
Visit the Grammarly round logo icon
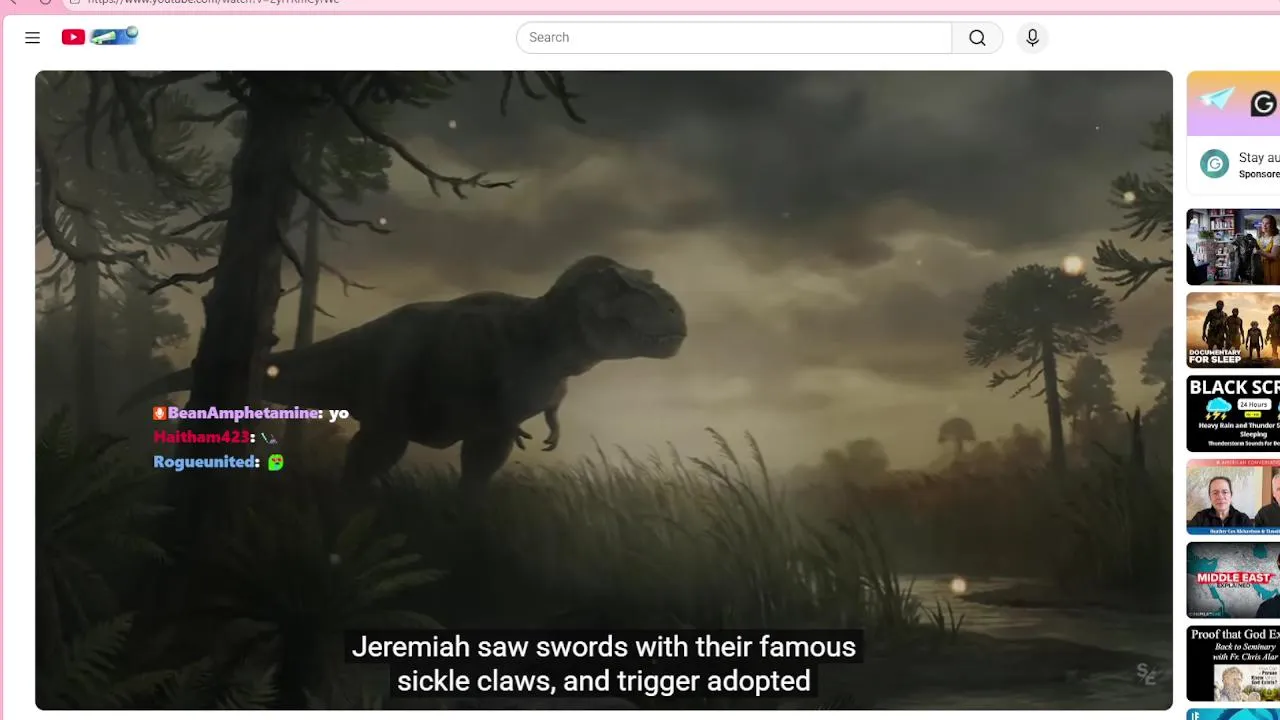click(1214, 164)
